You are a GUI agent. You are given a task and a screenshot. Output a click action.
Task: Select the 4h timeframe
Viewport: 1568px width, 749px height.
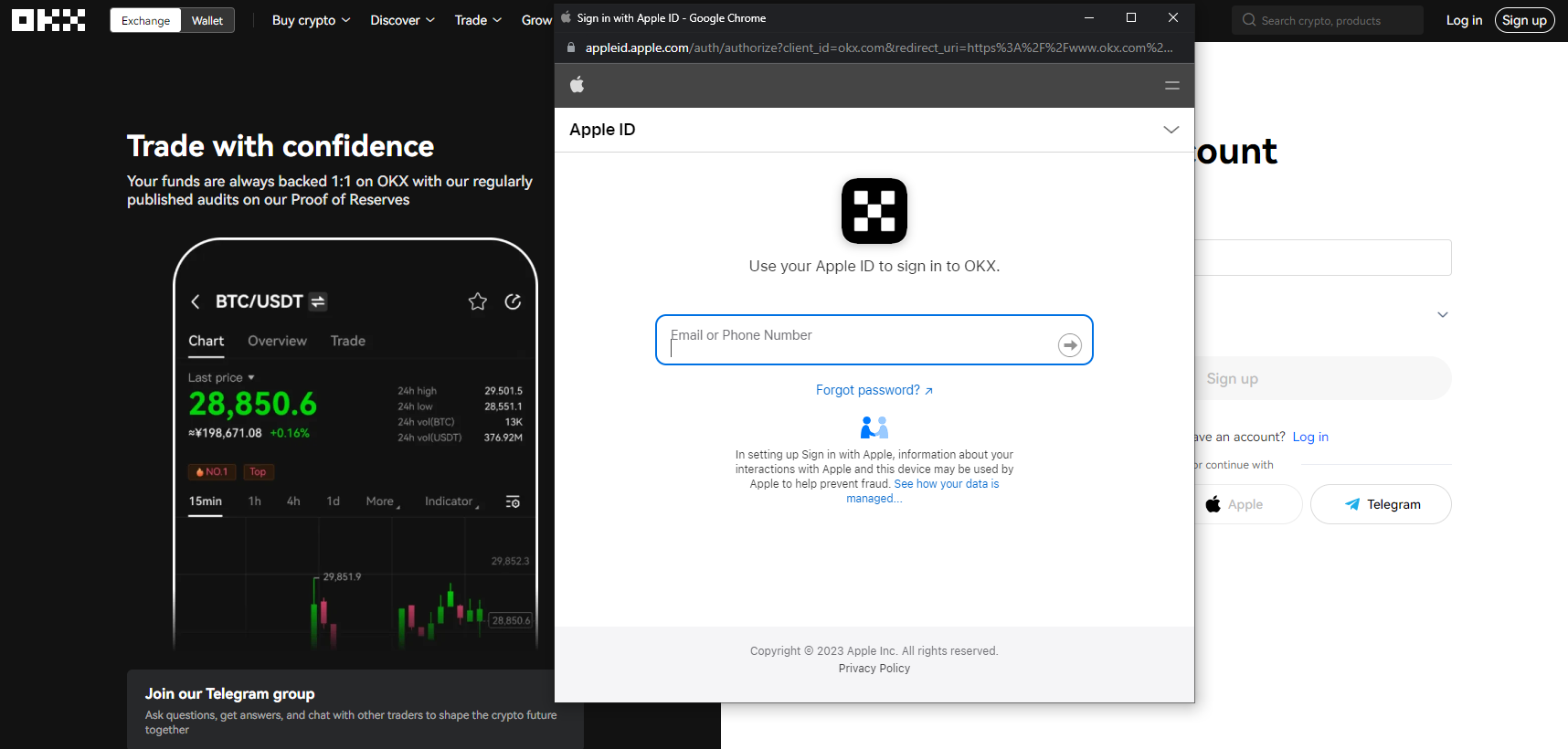293,501
